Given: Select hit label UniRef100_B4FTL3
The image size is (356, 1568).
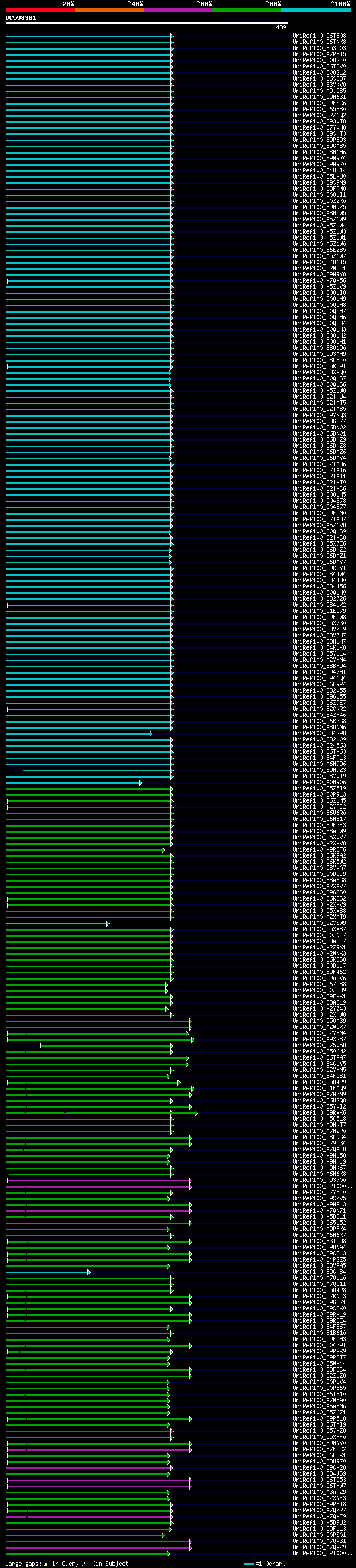Looking at the screenshot, I should tap(319, 758).
